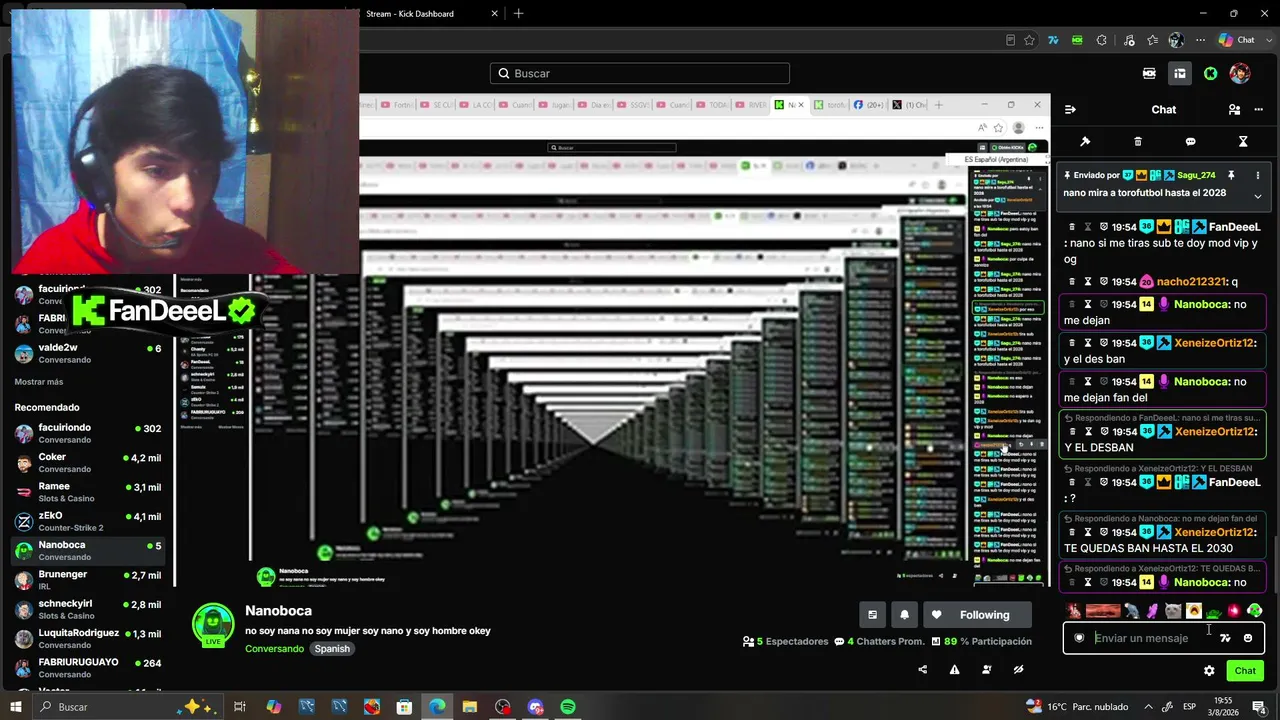Screen dimensions: 1280x720
Task: Open the schneckyirl recommended channel
Action: [88, 609]
